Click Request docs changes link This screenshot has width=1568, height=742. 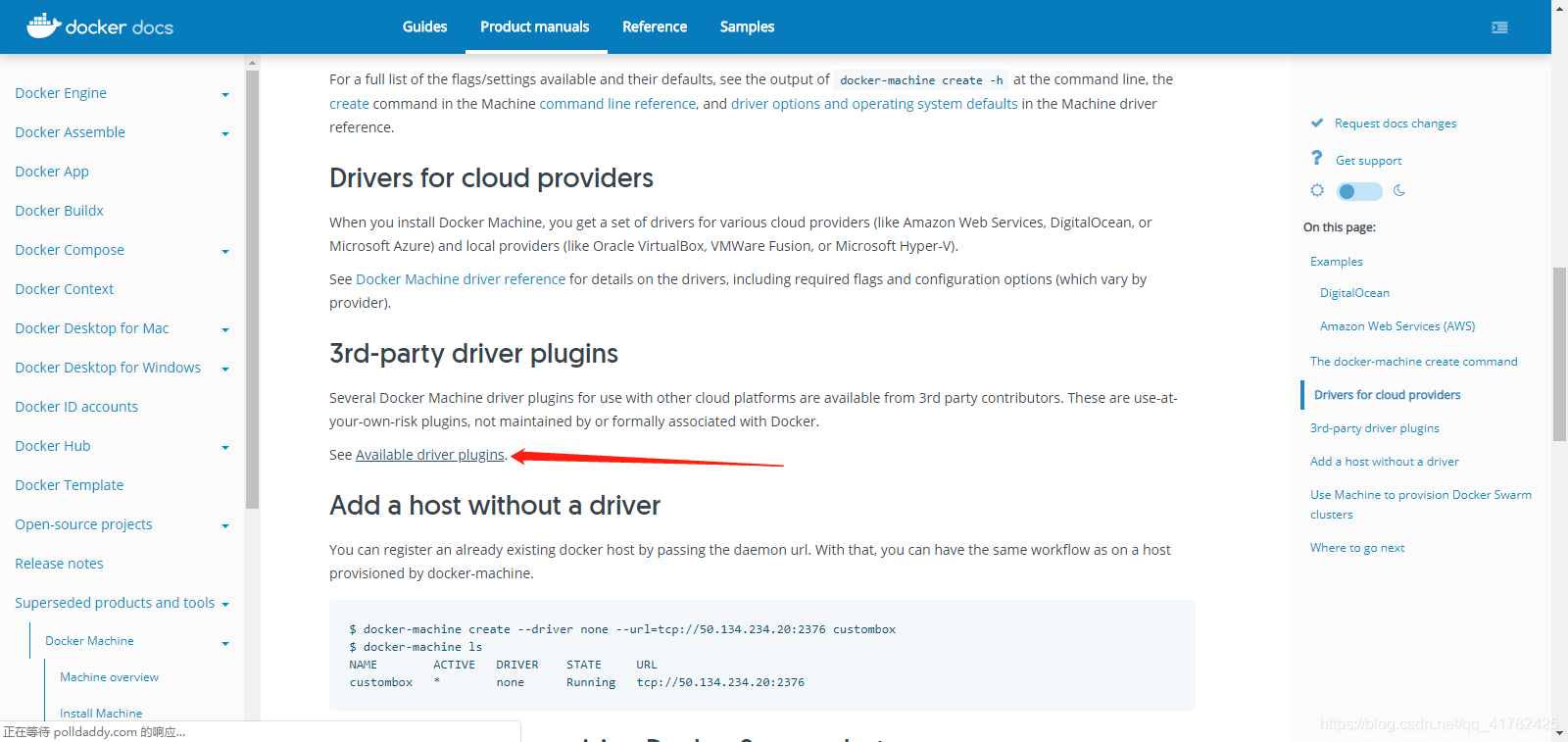click(x=1396, y=124)
